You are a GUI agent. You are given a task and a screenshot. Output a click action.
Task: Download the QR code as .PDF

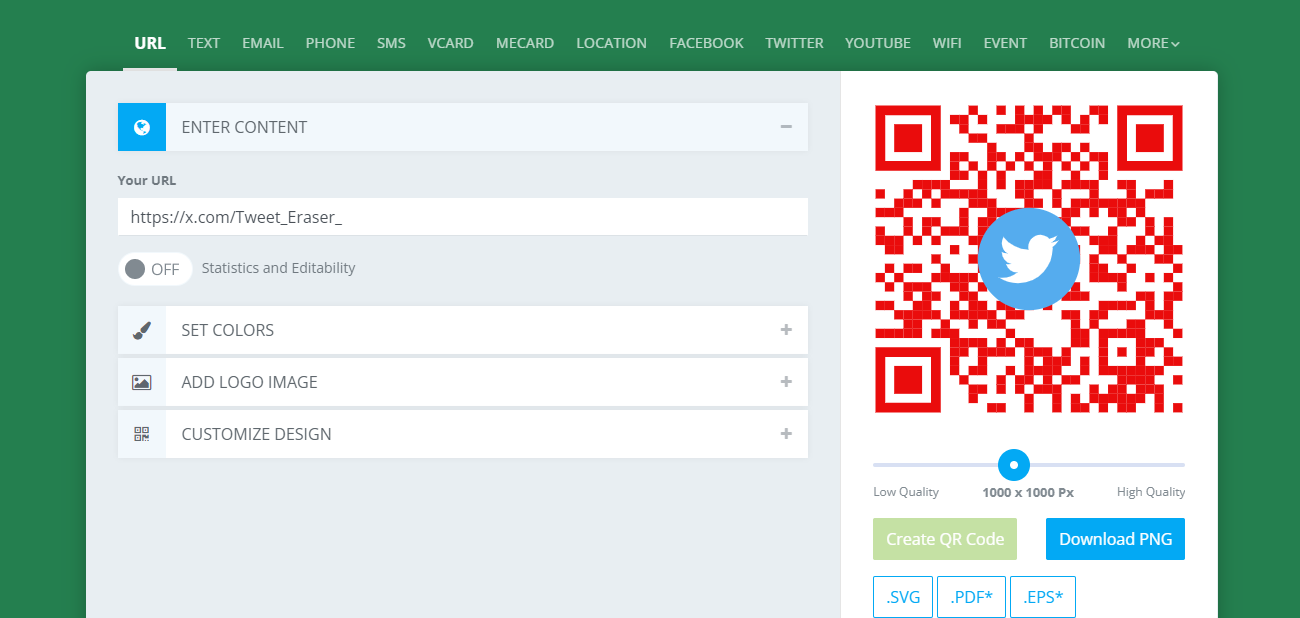click(971, 597)
